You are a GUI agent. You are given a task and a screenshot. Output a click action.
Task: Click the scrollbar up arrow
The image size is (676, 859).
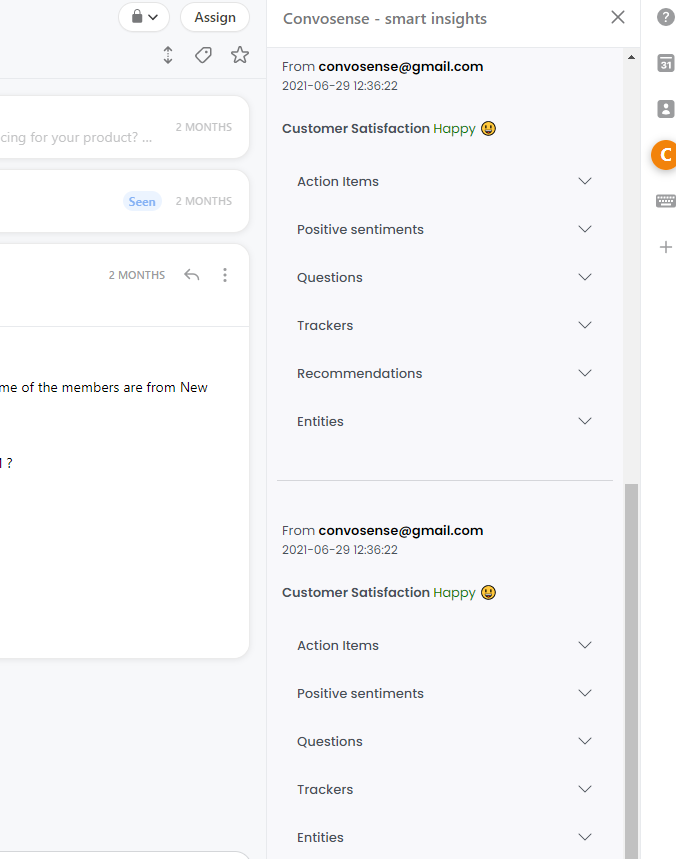[x=631, y=57]
